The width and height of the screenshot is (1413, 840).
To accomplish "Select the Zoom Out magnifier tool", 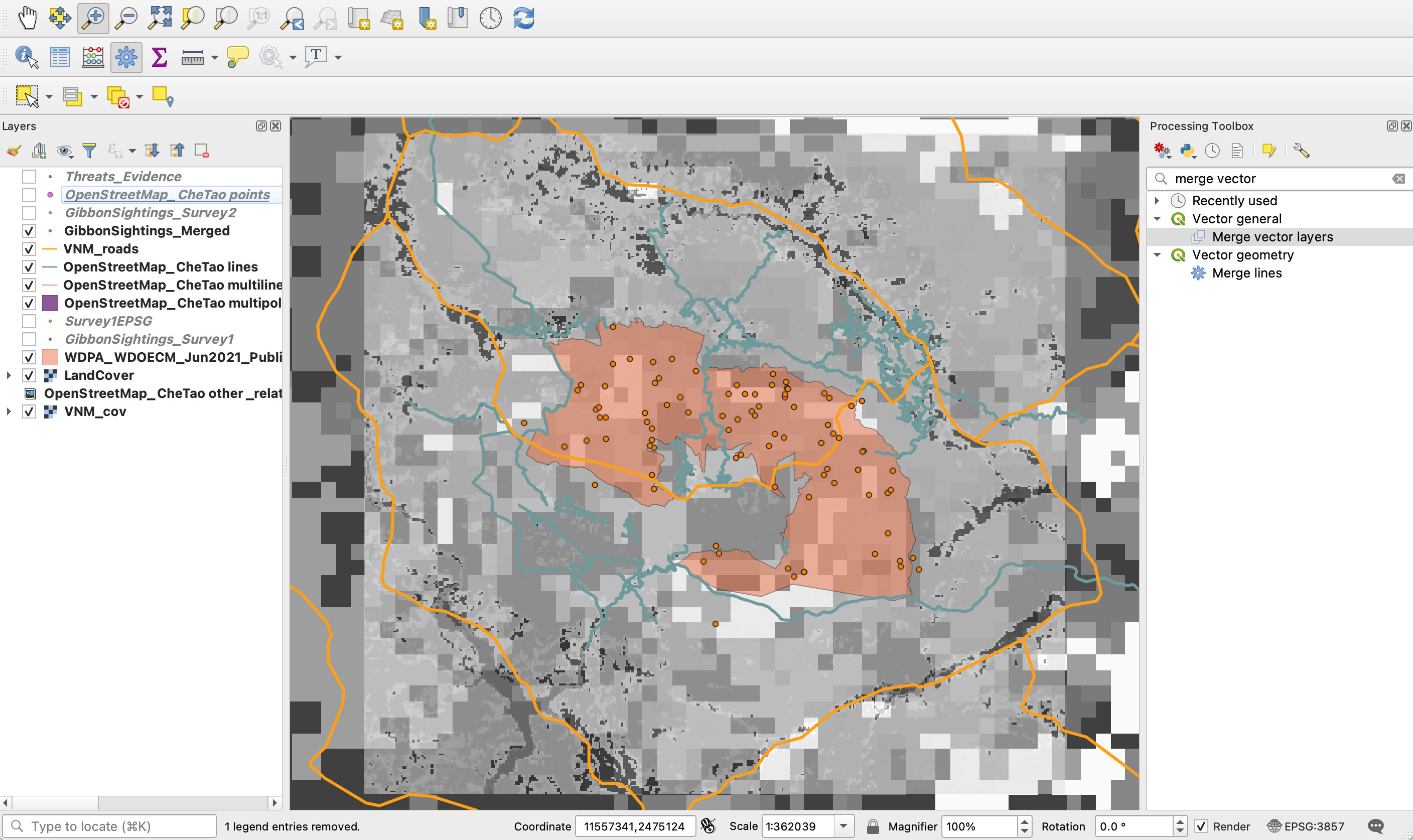I will [x=126, y=18].
